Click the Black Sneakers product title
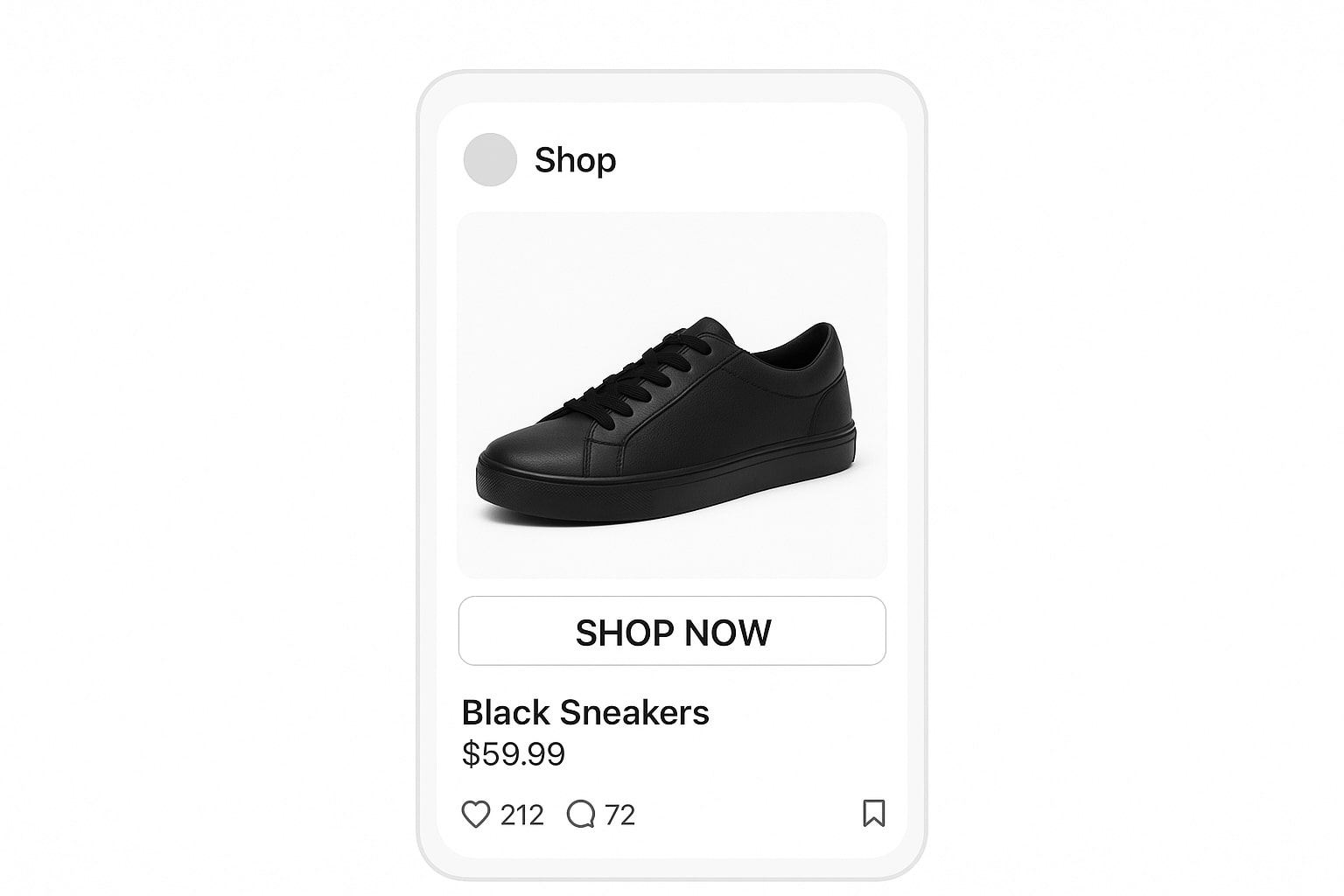Image resolution: width=1344 pixels, height=896 pixels. (x=584, y=713)
